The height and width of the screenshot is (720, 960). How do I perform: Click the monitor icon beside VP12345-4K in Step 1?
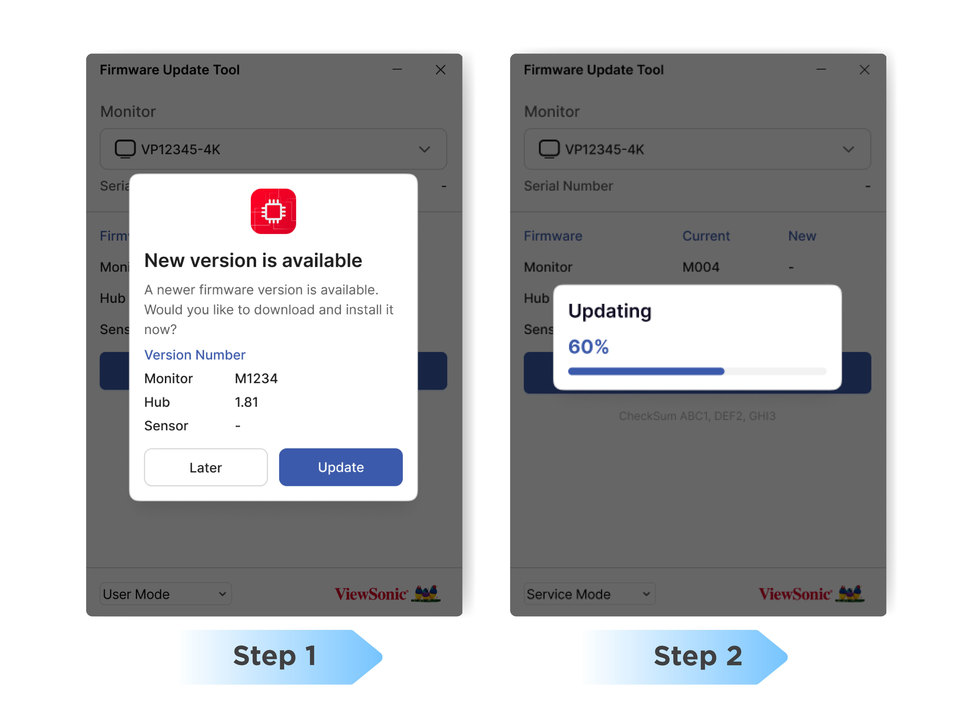pos(125,149)
